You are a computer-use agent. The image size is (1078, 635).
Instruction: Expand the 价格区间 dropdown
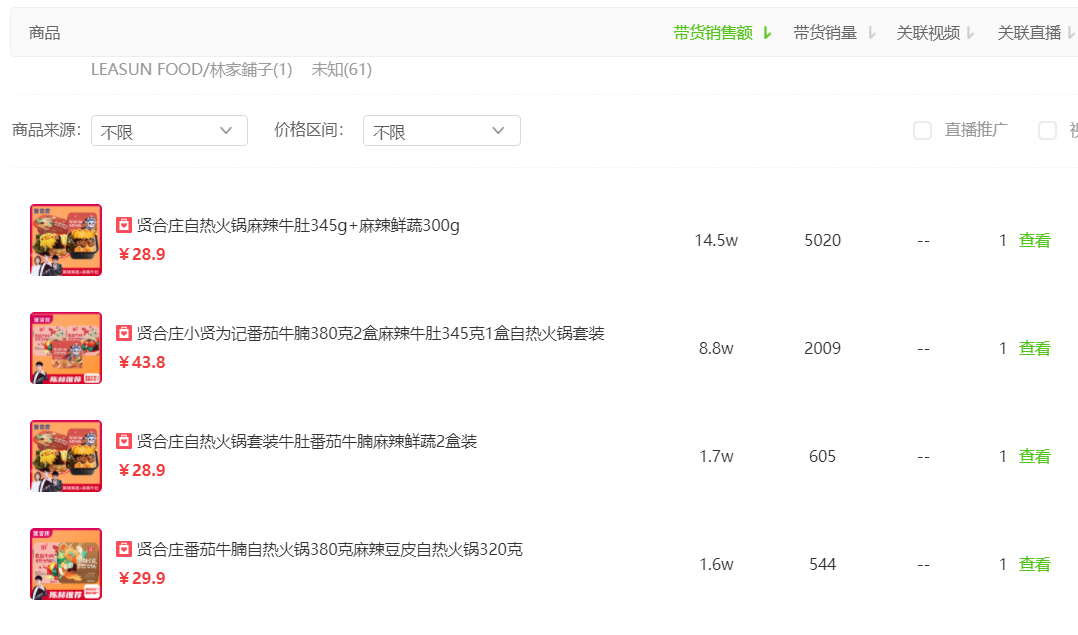(x=441, y=131)
